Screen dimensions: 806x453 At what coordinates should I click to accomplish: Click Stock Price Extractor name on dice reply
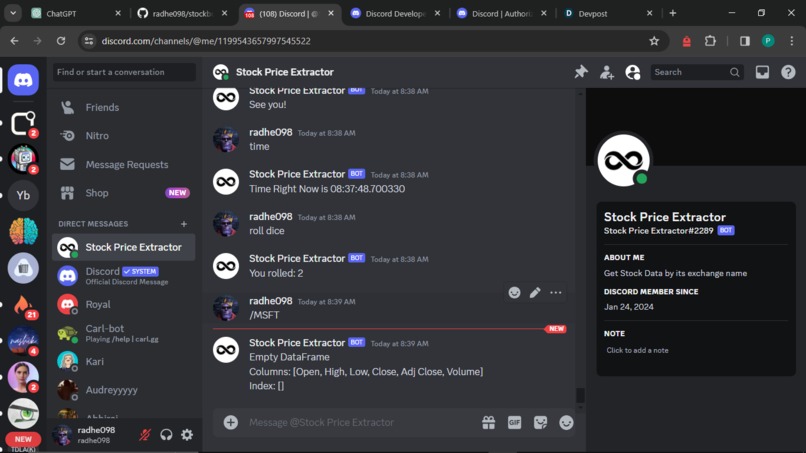pos(297,259)
